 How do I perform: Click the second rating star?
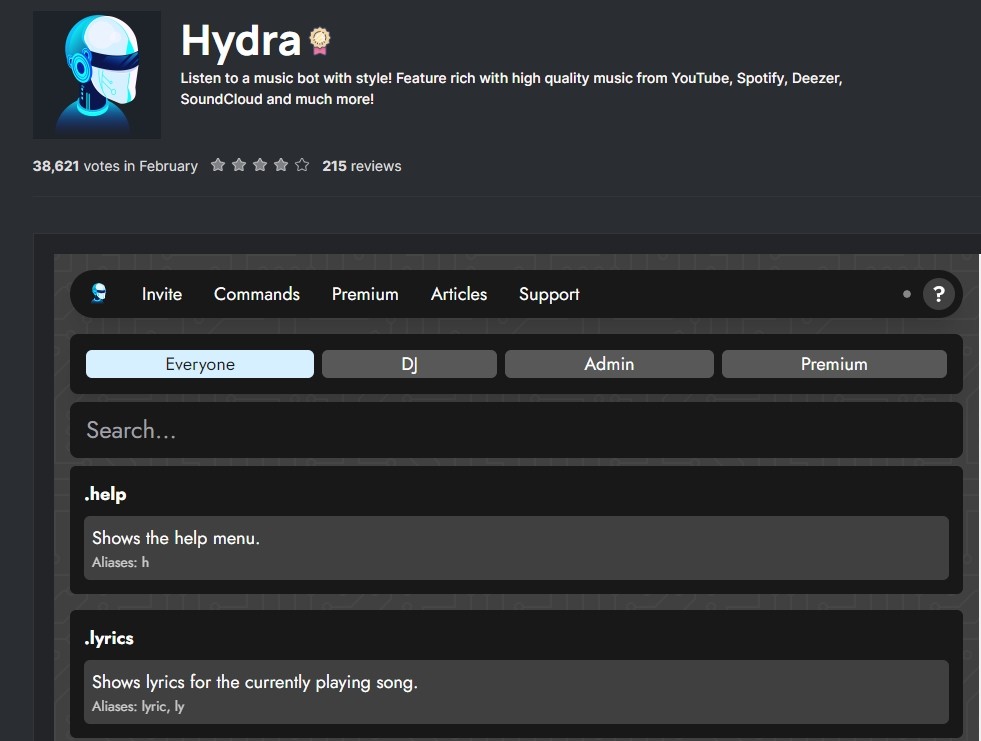(239, 165)
